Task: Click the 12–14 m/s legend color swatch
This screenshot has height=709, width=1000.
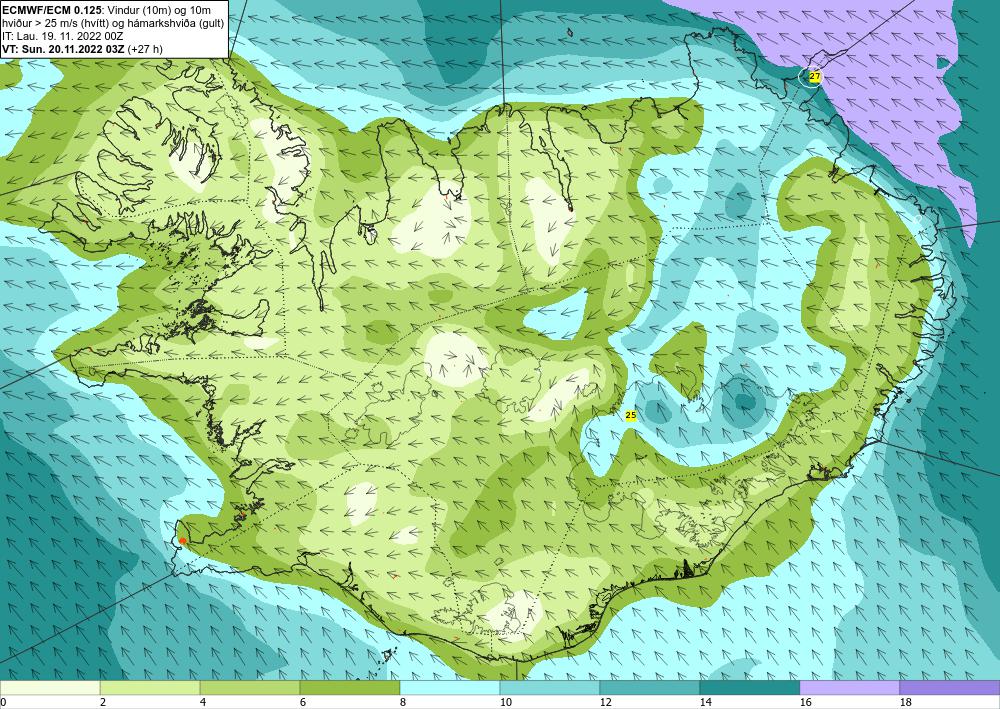Action: pyautogui.click(x=650, y=688)
